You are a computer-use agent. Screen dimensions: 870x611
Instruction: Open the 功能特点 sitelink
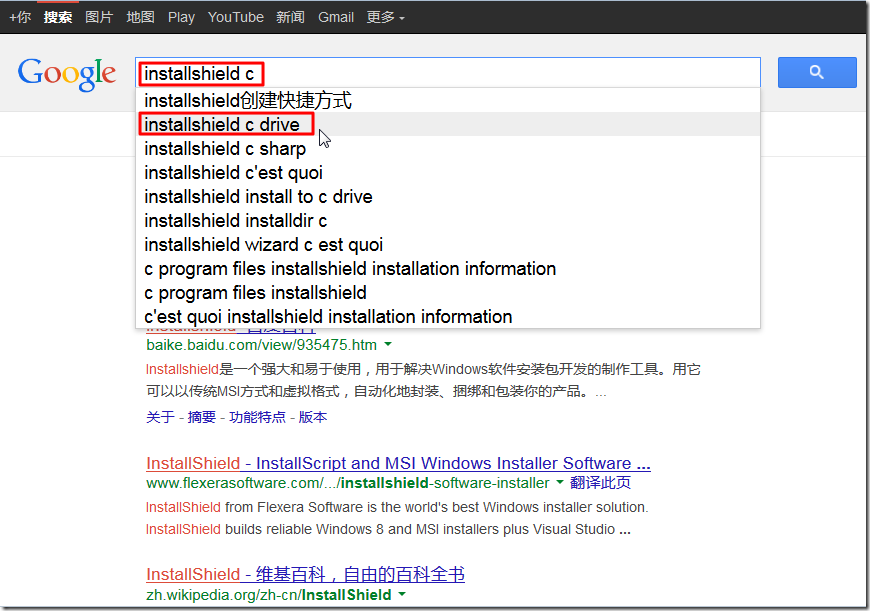257,417
